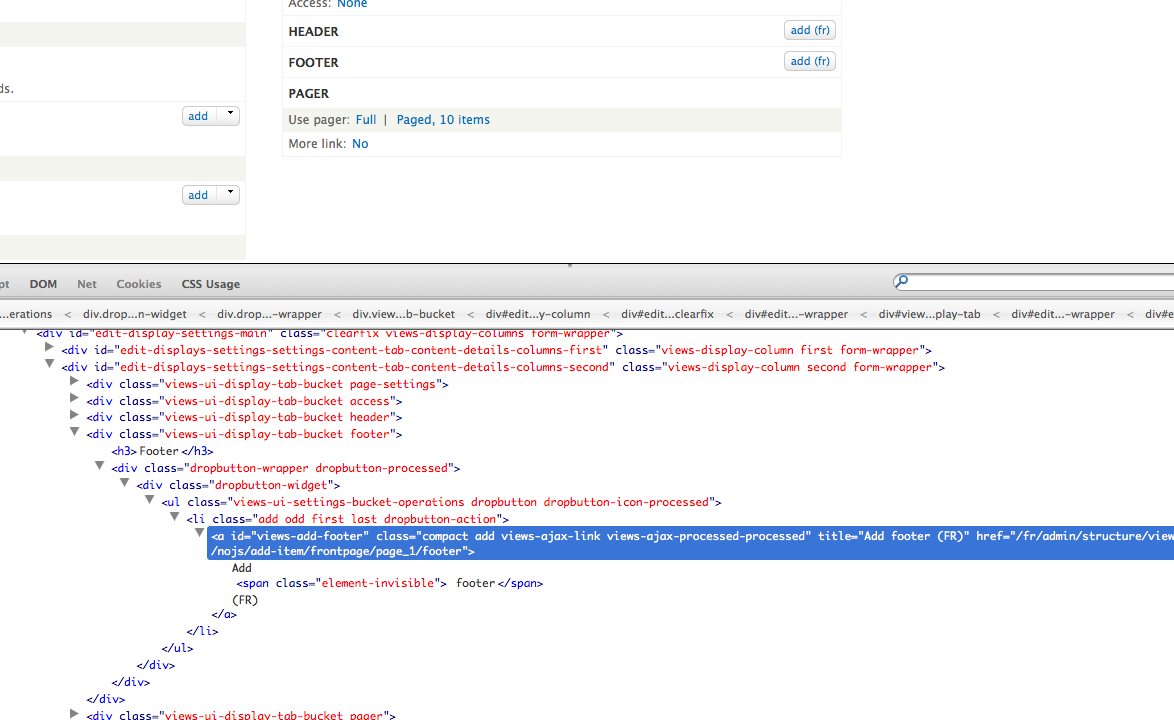The height and width of the screenshot is (720, 1174).
Task: Switch to the DOM tab in Firebug
Action: click(x=43, y=284)
